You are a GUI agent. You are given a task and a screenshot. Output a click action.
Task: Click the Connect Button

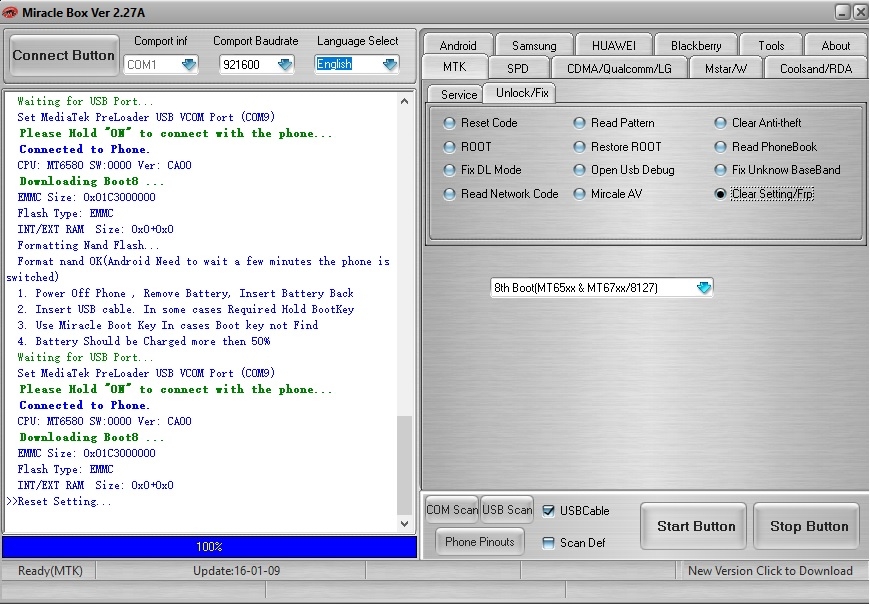(x=63, y=55)
